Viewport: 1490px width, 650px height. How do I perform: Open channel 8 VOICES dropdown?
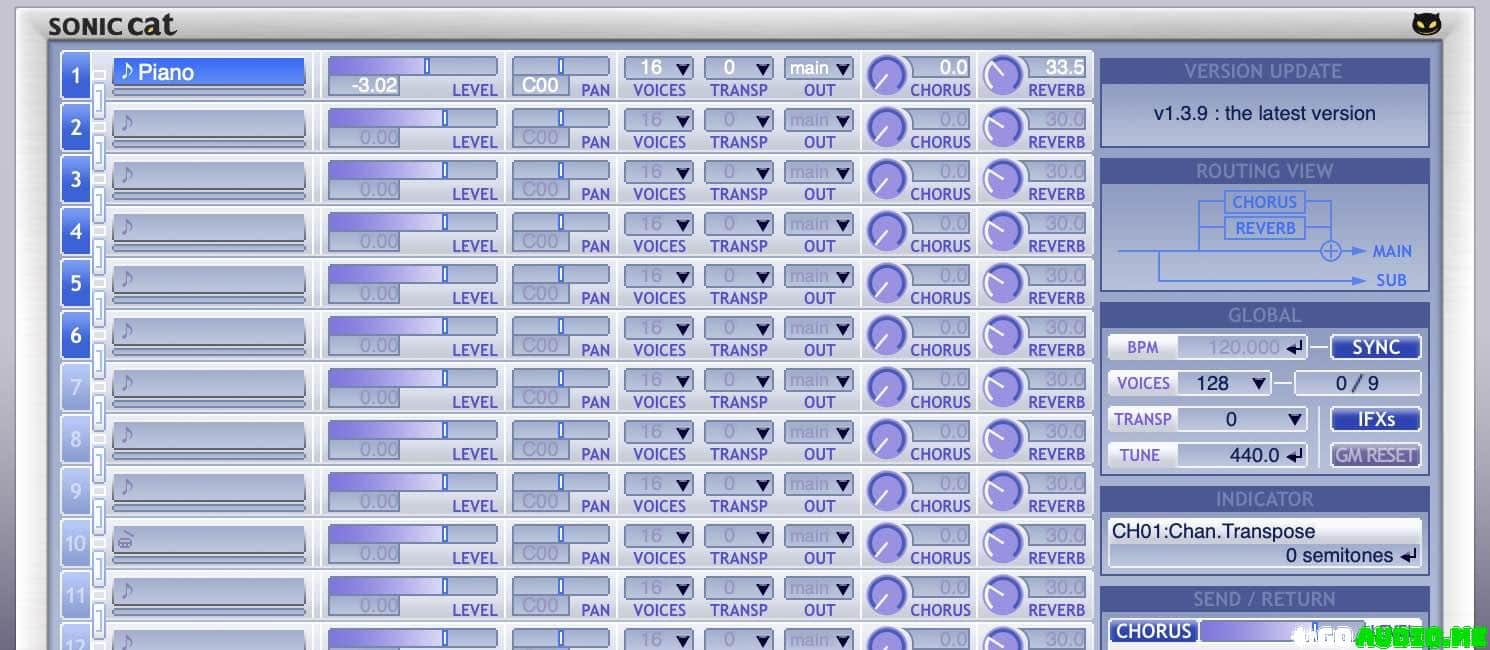pos(659,432)
